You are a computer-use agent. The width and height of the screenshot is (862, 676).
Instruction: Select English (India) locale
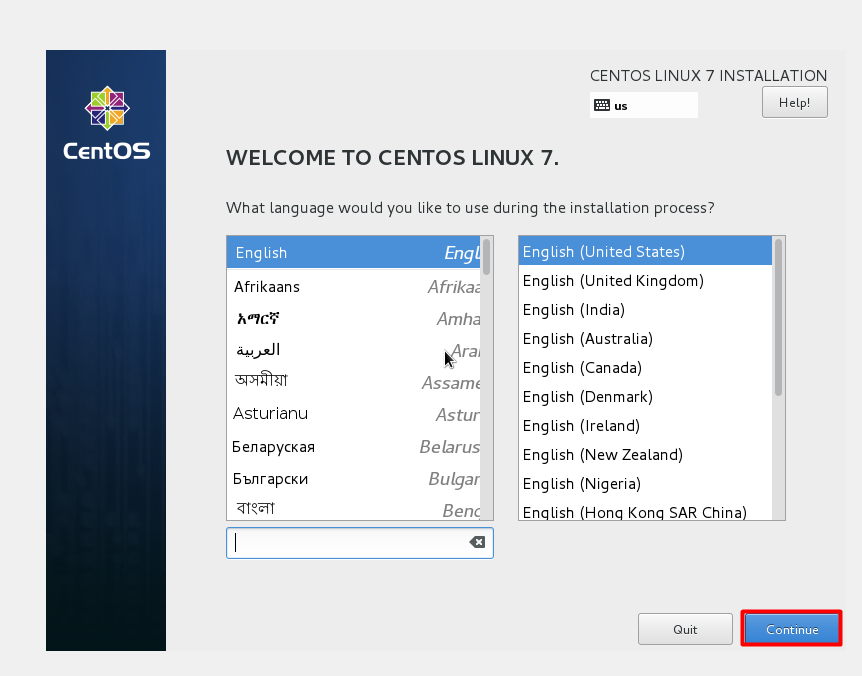[574, 310]
